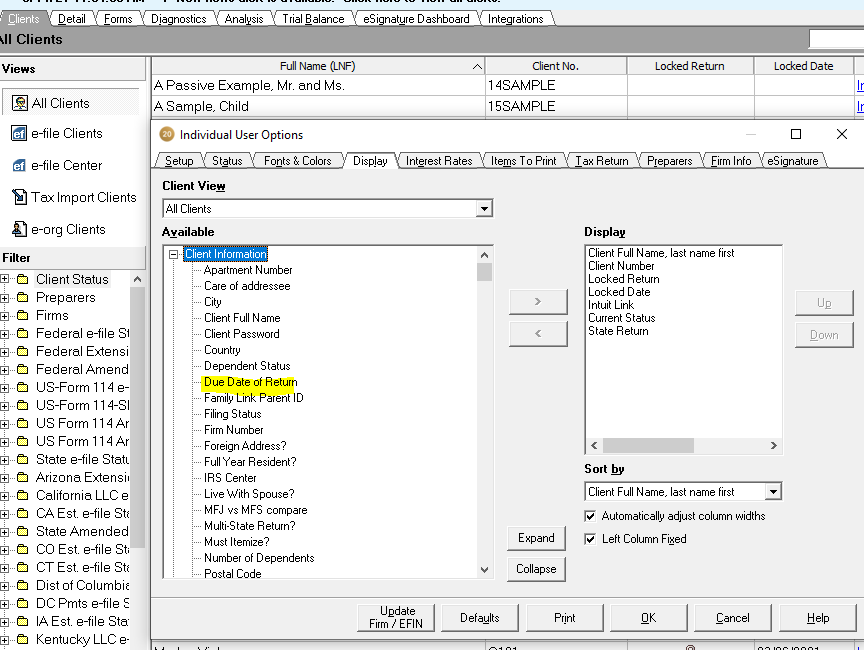Toggle Automatically adjust column widths checkbox
Viewport: 864px width, 650px height.
(590, 516)
